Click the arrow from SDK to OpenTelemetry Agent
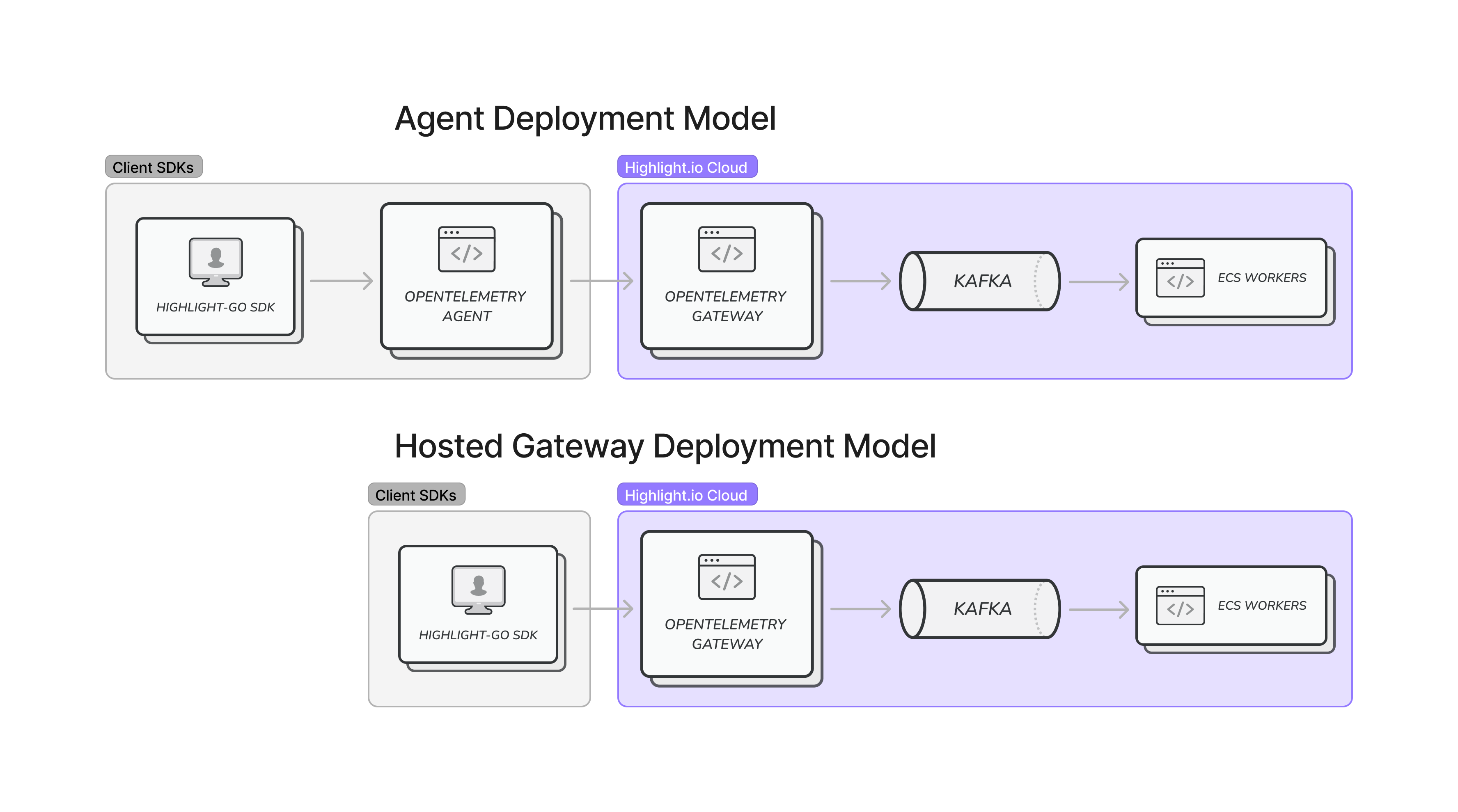Image resolution: width=1458 pixels, height=812 pixels. (341, 281)
